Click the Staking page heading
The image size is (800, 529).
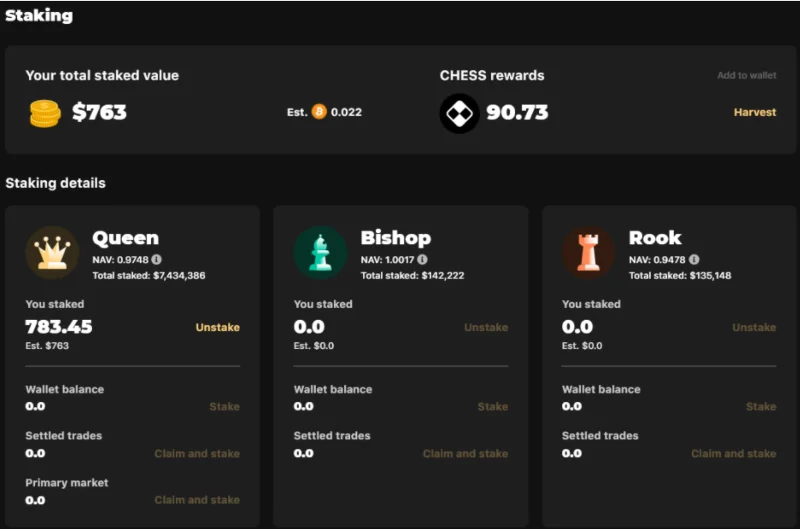click(39, 15)
